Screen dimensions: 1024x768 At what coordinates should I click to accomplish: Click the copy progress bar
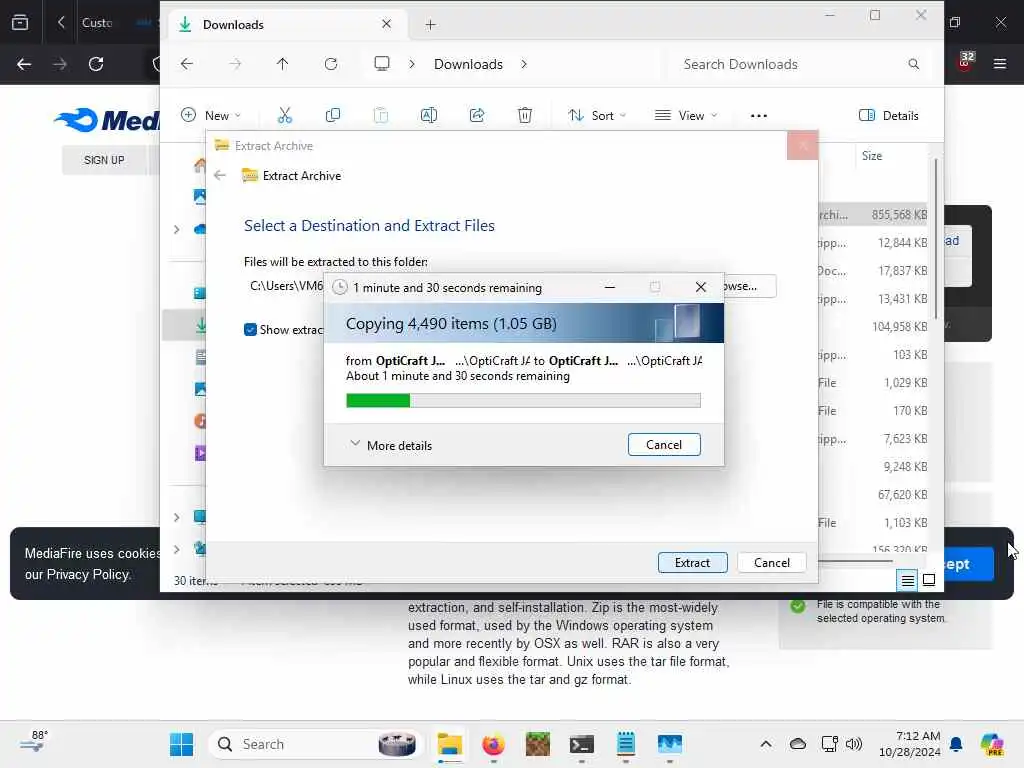pyautogui.click(x=523, y=400)
